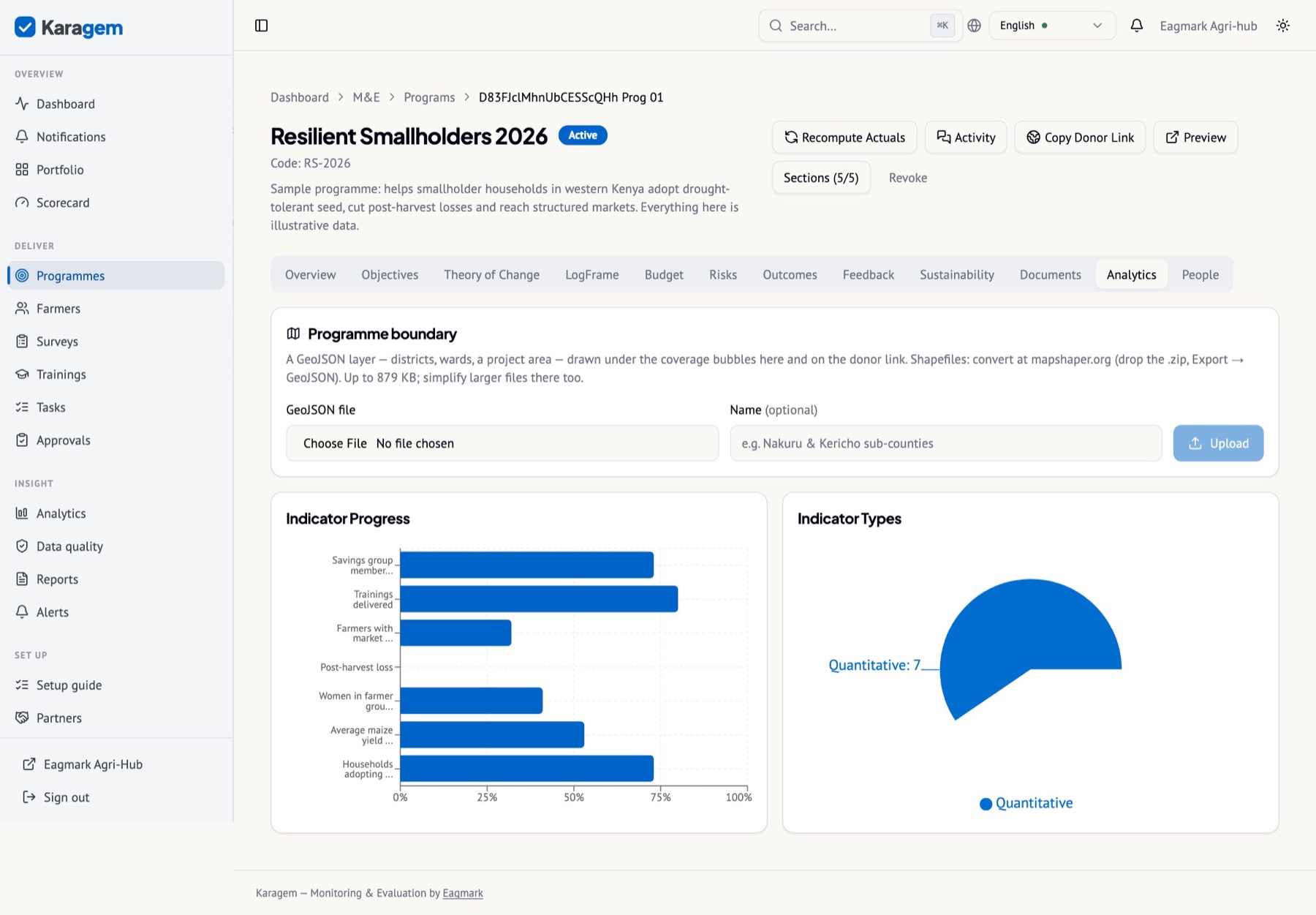Focus the boundary Name input field

(945, 443)
